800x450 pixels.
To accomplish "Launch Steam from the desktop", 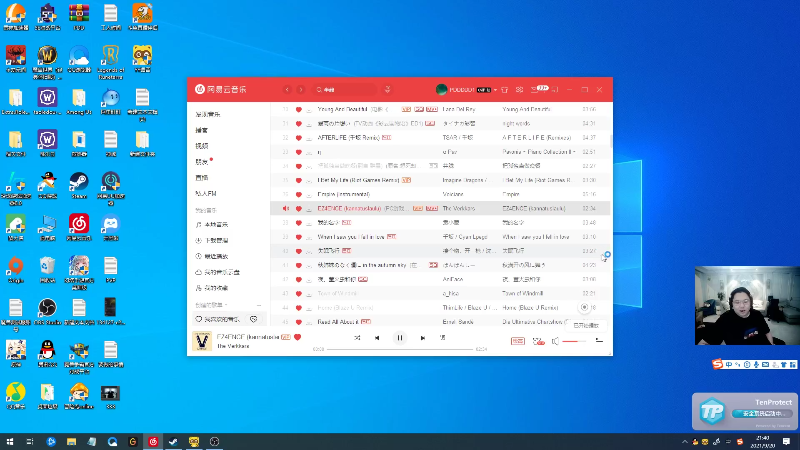I will click(x=79, y=185).
